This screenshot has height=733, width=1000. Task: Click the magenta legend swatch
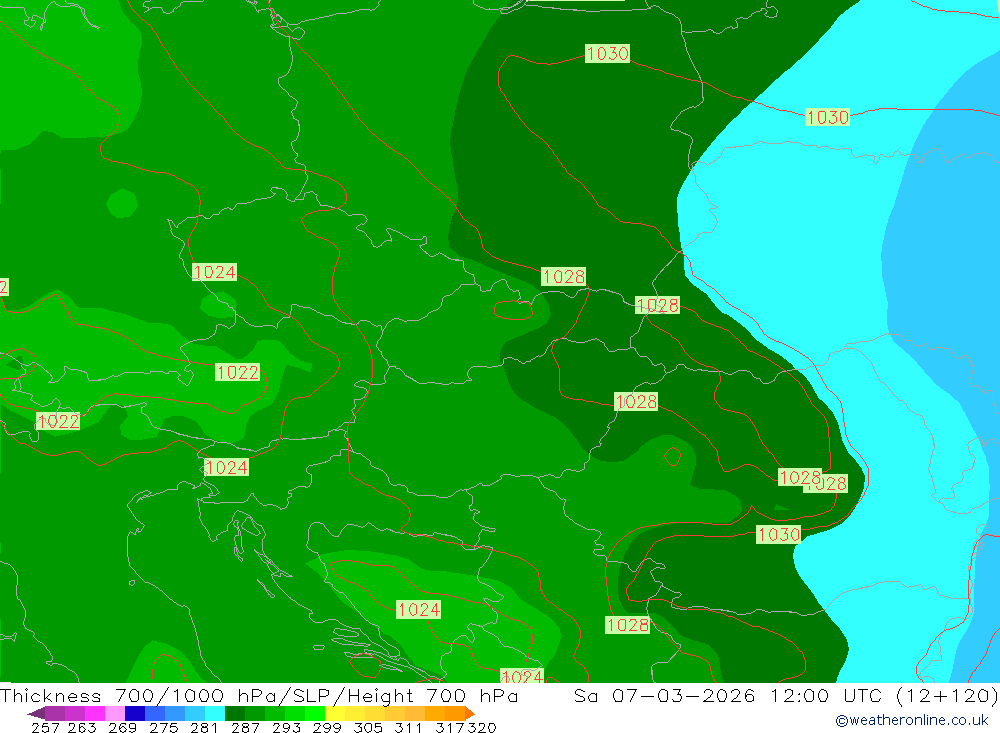[94, 713]
